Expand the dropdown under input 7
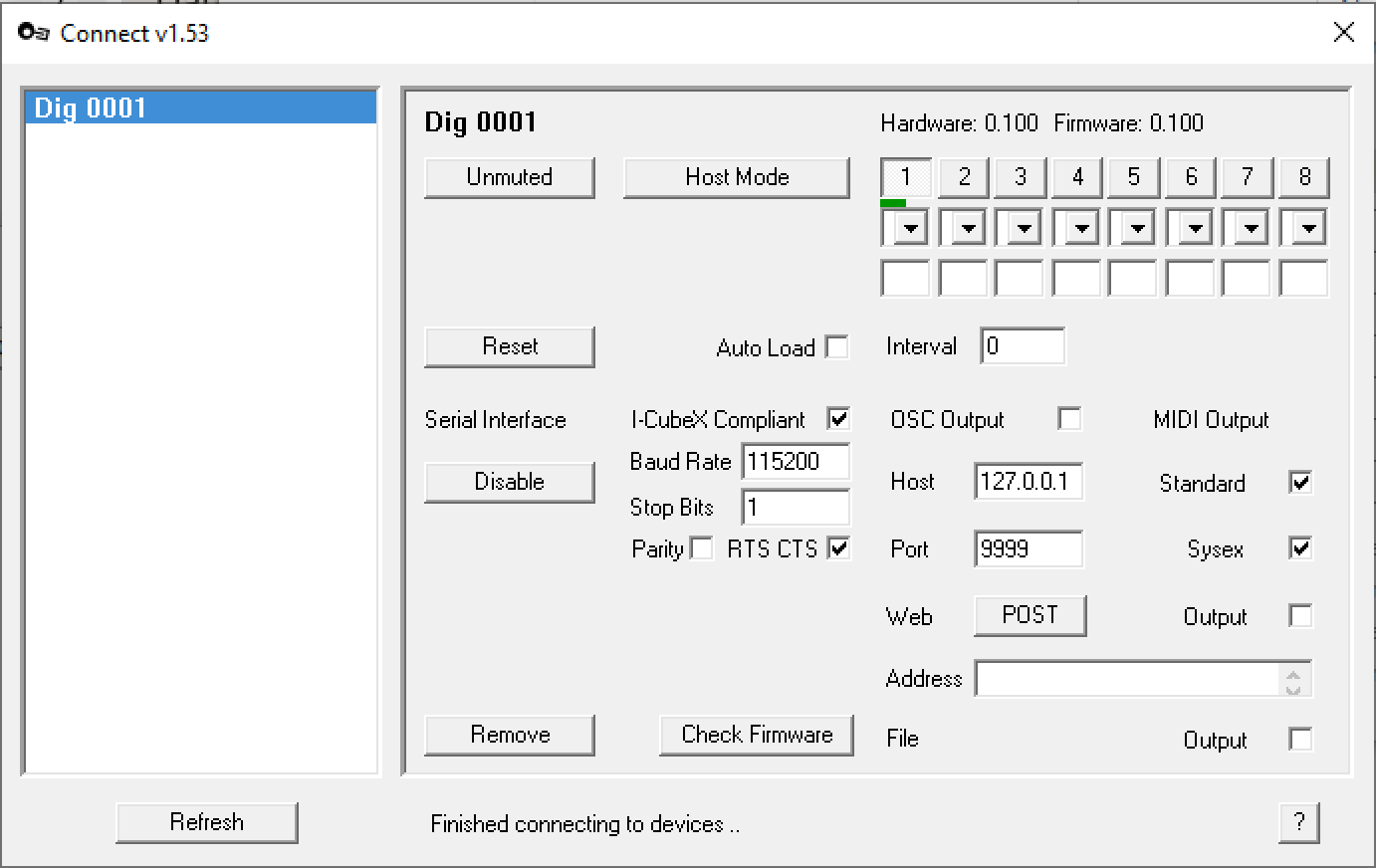The image size is (1376, 868). [1251, 228]
